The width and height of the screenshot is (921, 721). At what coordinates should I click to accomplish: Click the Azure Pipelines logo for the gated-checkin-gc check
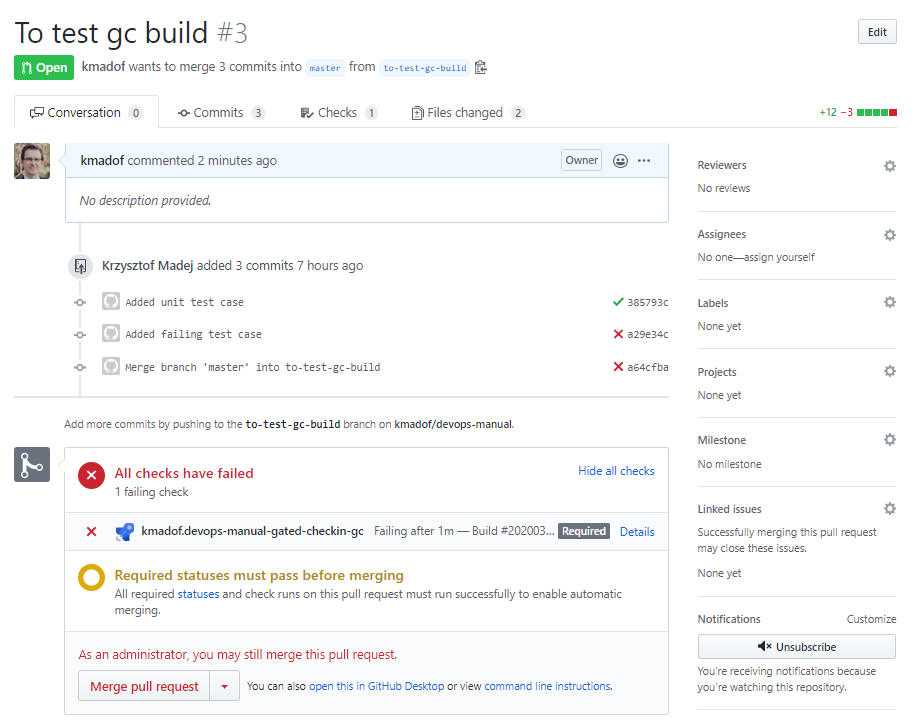125,532
